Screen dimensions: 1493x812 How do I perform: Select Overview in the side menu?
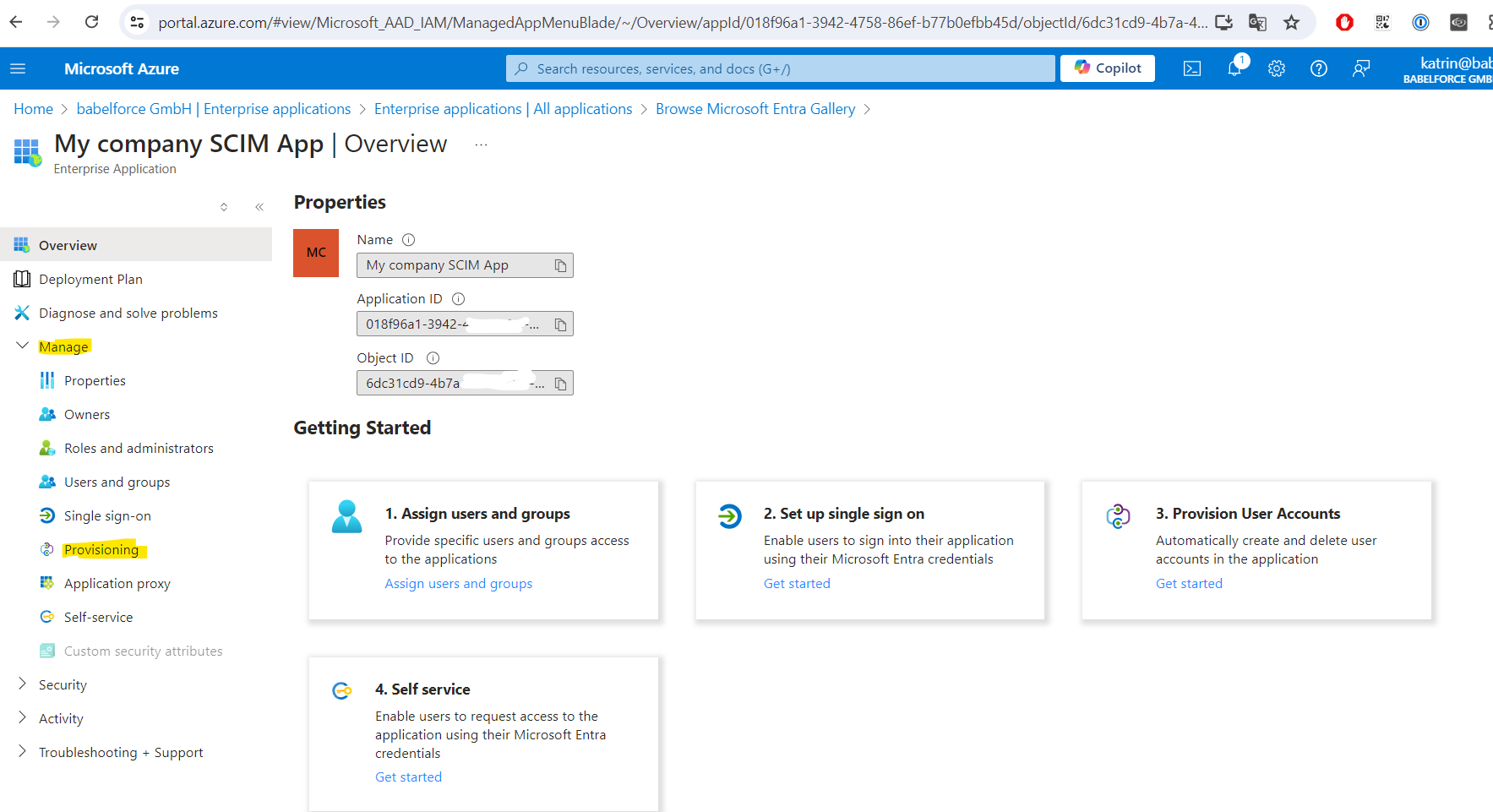(136, 245)
